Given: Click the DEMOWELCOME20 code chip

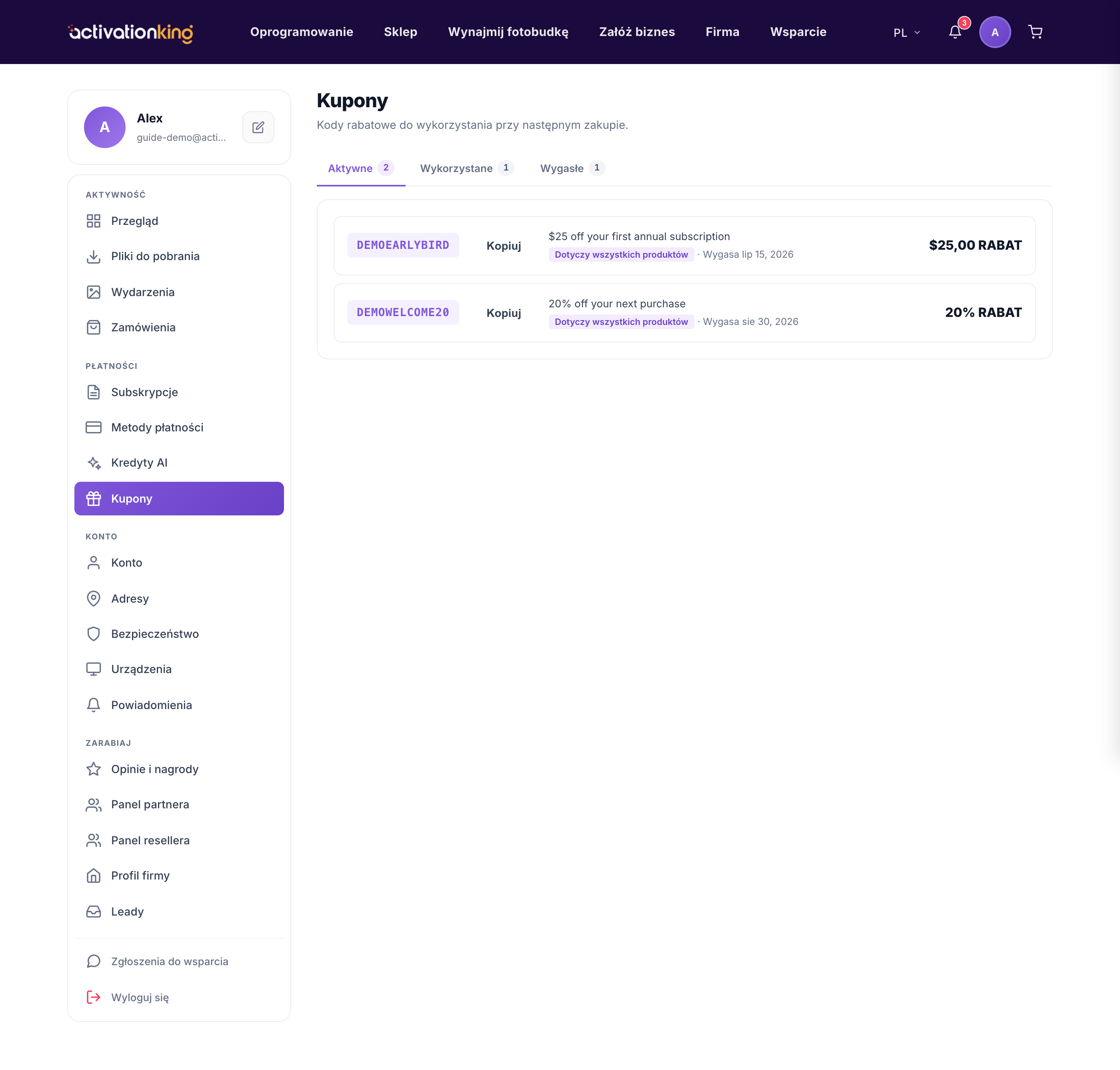Looking at the screenshot, I should tap(403, 313).
